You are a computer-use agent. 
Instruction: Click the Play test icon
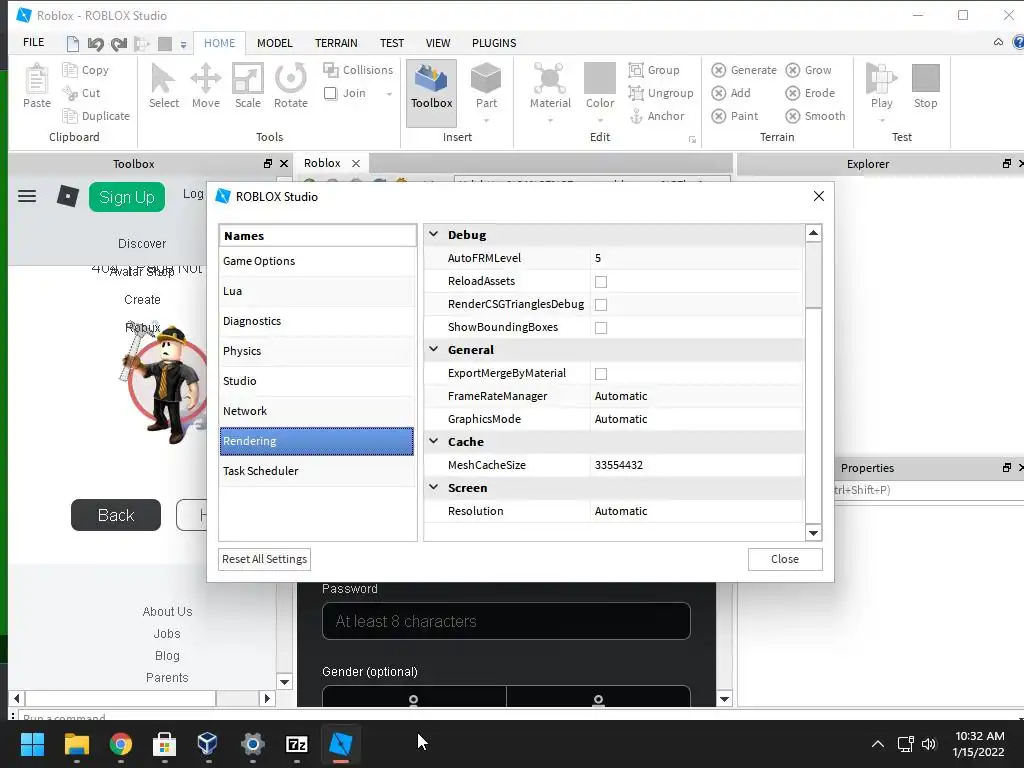[x=881, y=78]
